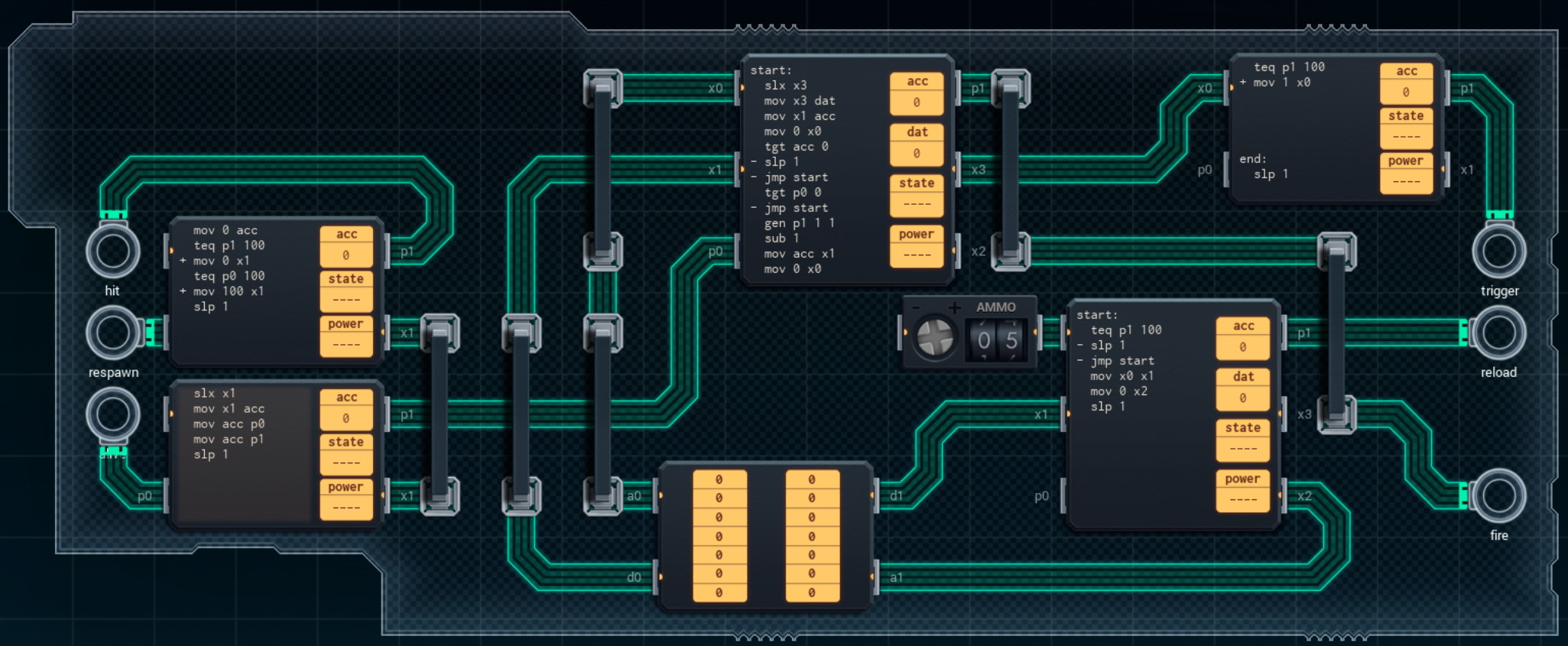
Task: Click the AMMO counter digit 5
Action: pos(1011,341)
